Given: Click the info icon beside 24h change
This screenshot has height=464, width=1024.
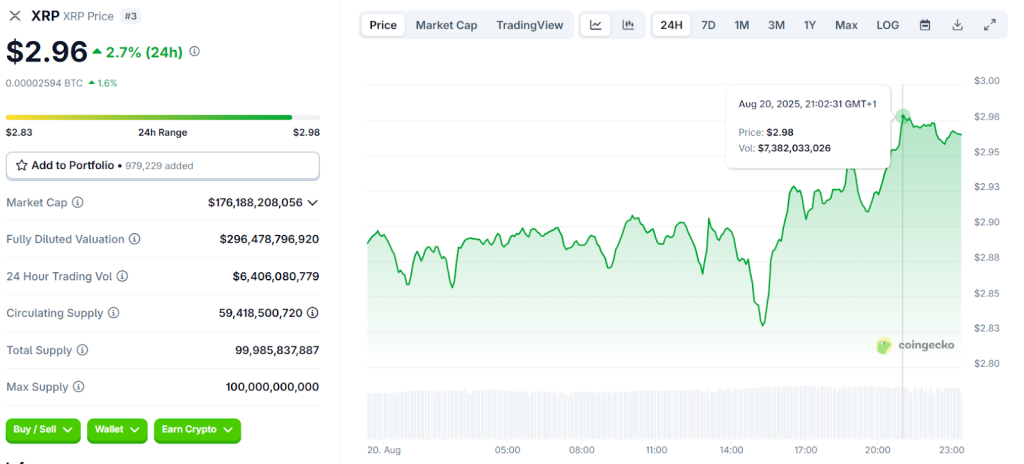Looking at the screenshot, I should [x=195, y=52].
